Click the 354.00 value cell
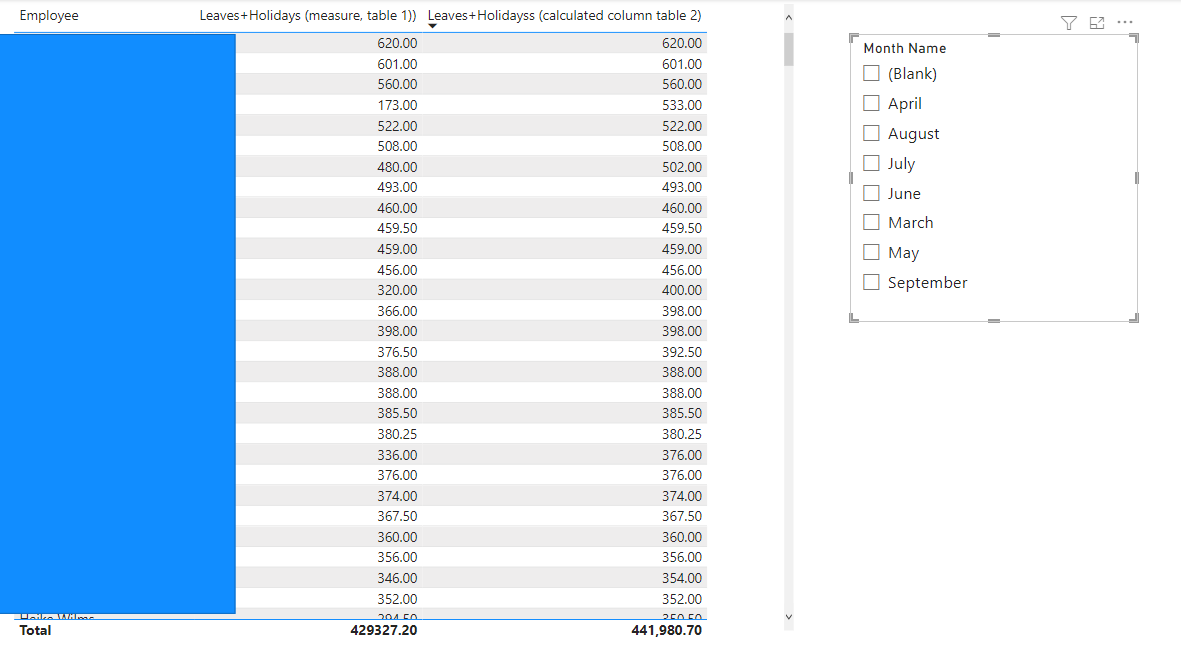 (682, 578)
